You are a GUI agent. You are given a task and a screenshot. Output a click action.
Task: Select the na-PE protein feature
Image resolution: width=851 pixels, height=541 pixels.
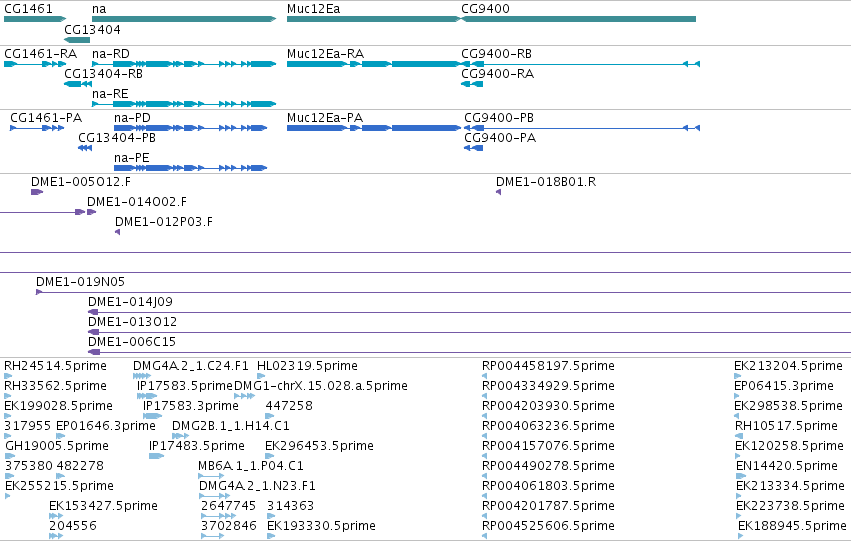click(190, 168)
